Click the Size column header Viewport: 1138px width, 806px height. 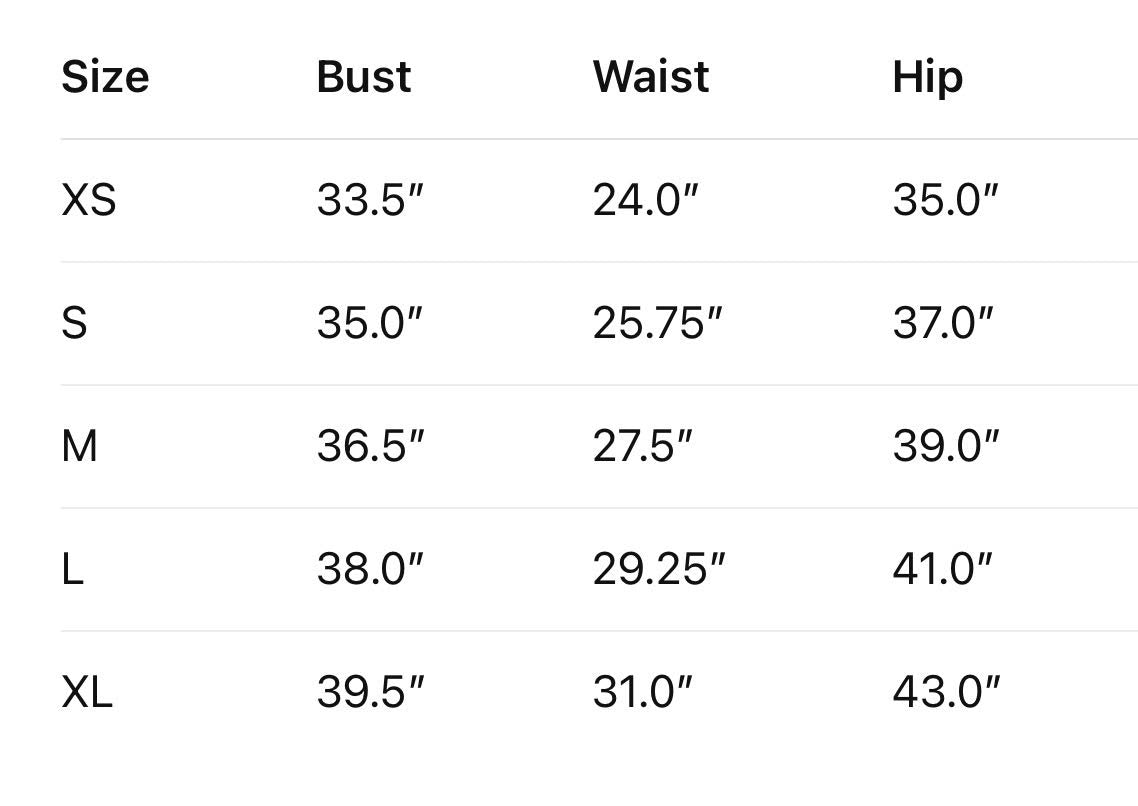pos(105,77)
